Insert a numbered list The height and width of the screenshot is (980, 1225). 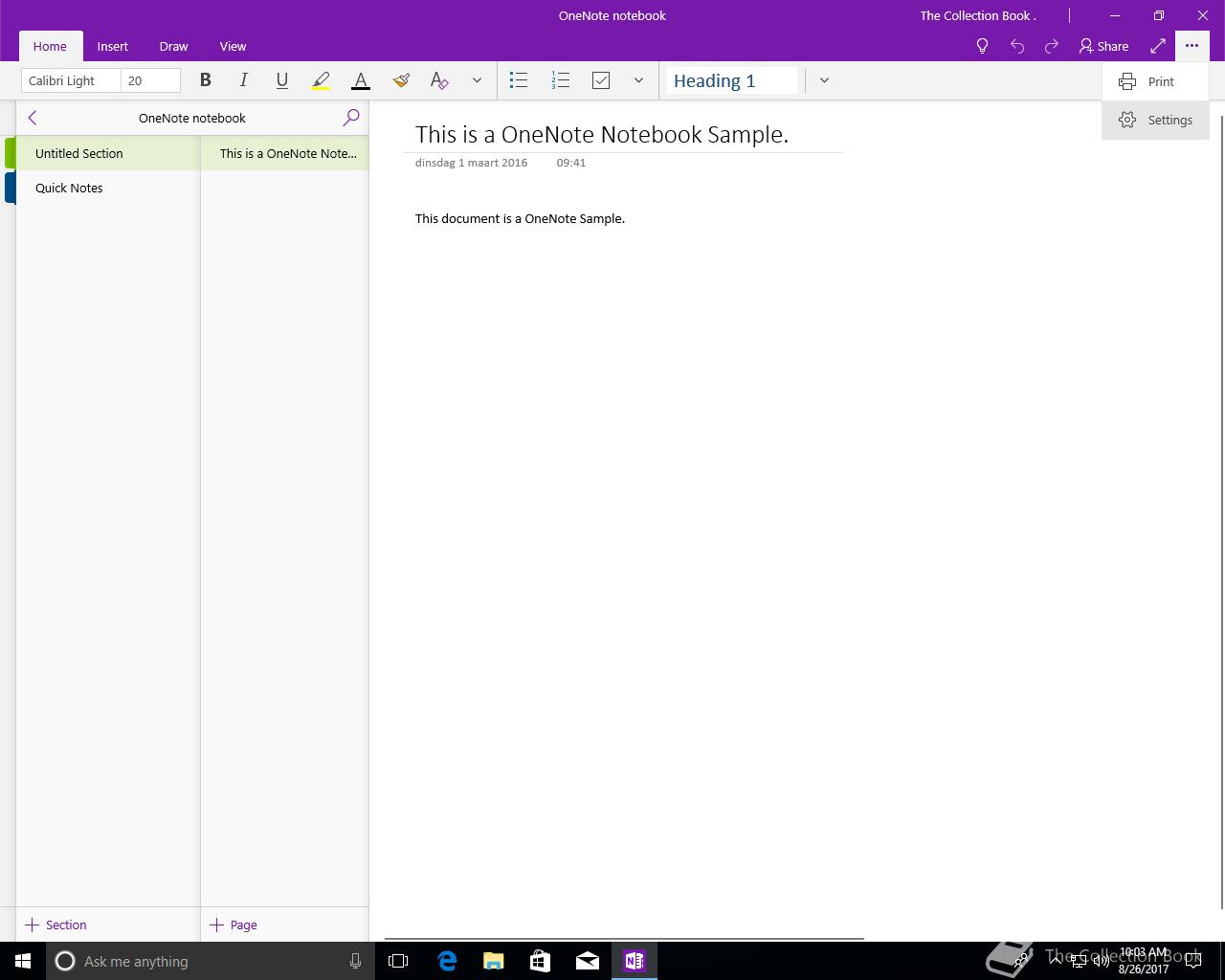[561, 80]
